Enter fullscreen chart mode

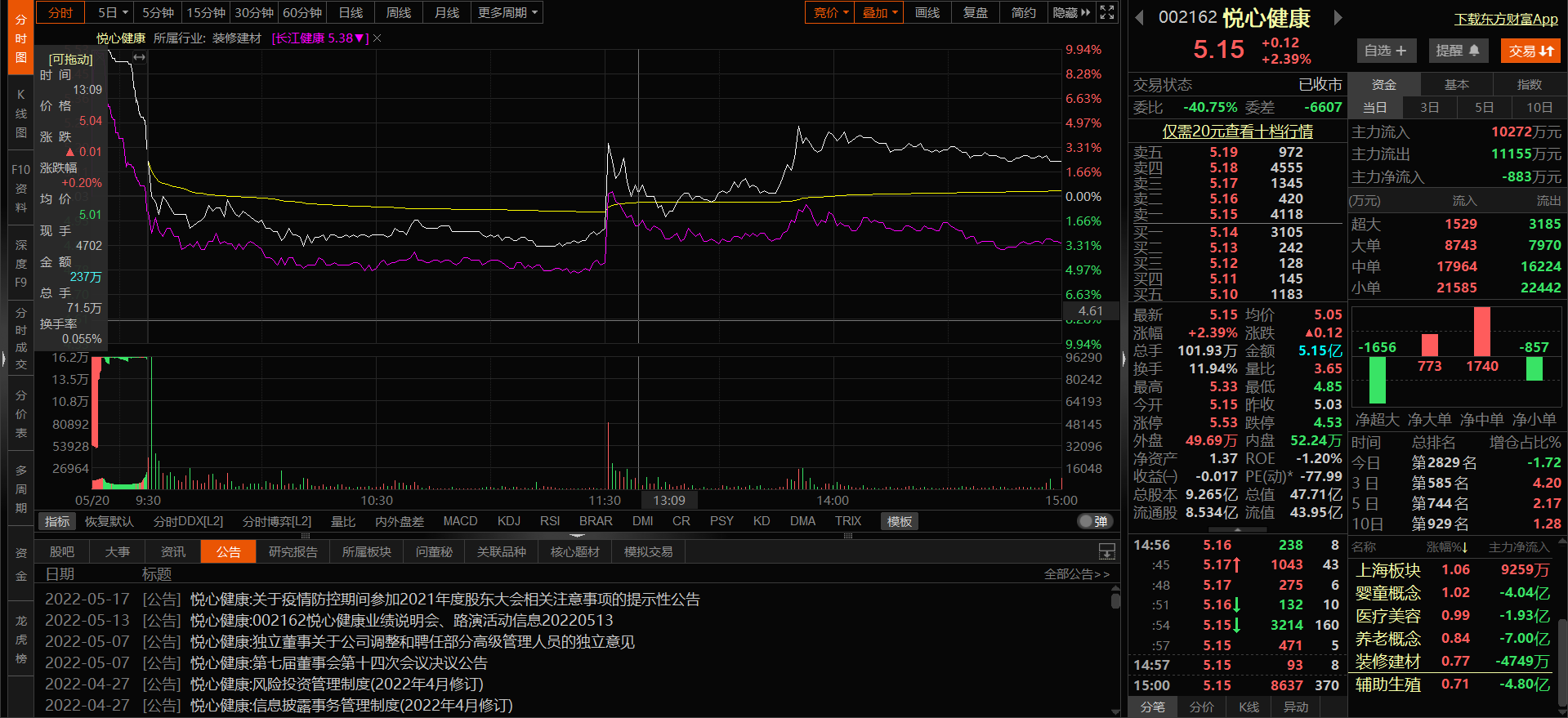[x=1107, y=12]
